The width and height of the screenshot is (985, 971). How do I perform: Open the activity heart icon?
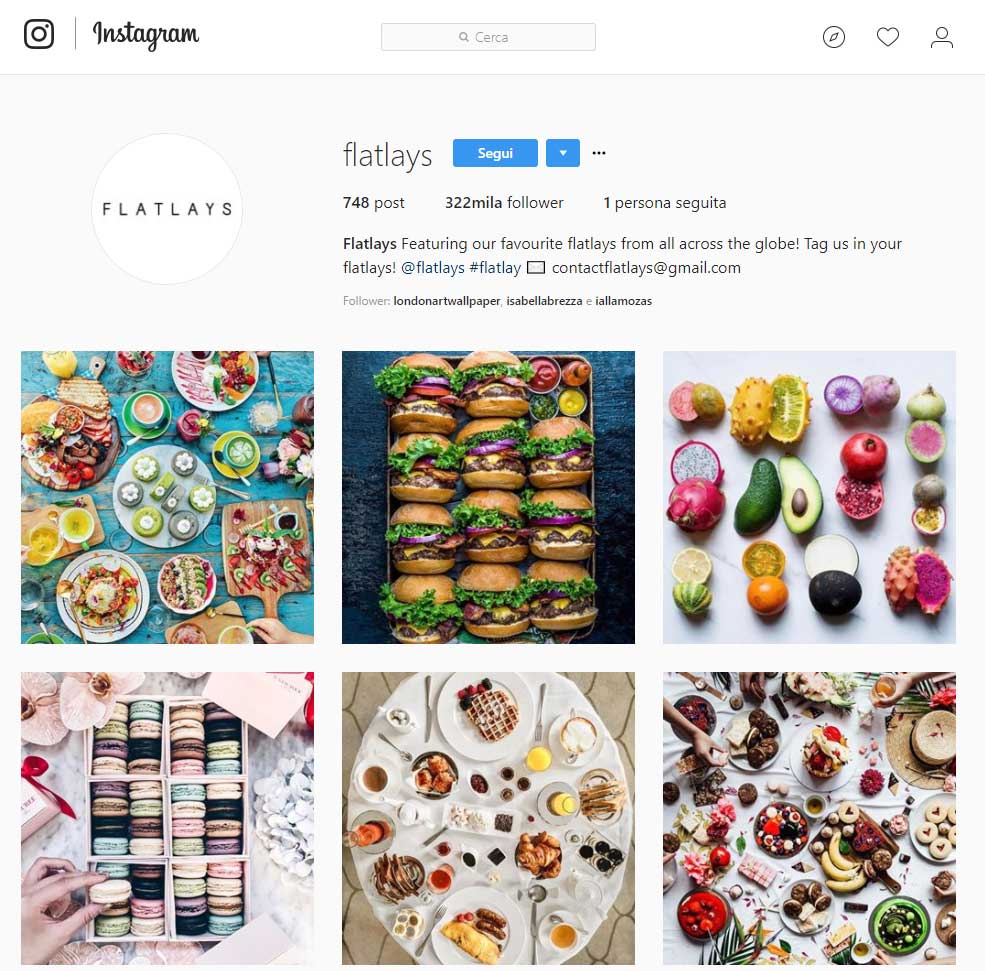pos(888,37)
